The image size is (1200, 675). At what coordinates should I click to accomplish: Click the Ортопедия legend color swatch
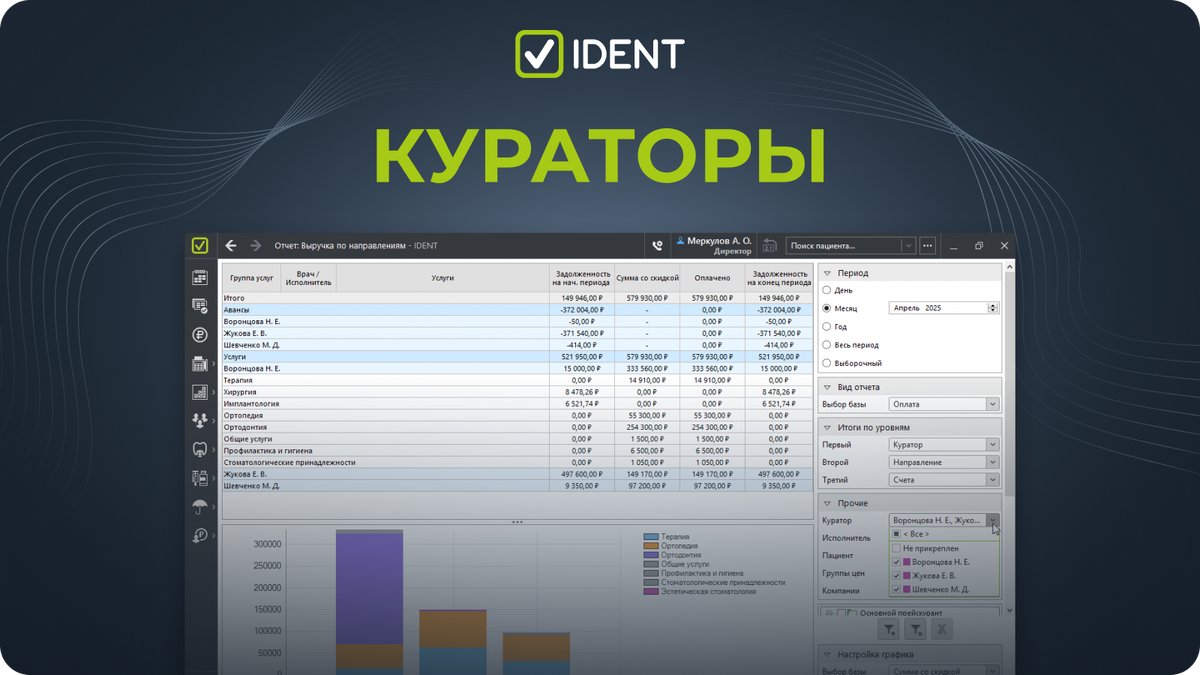pos(651,546)
